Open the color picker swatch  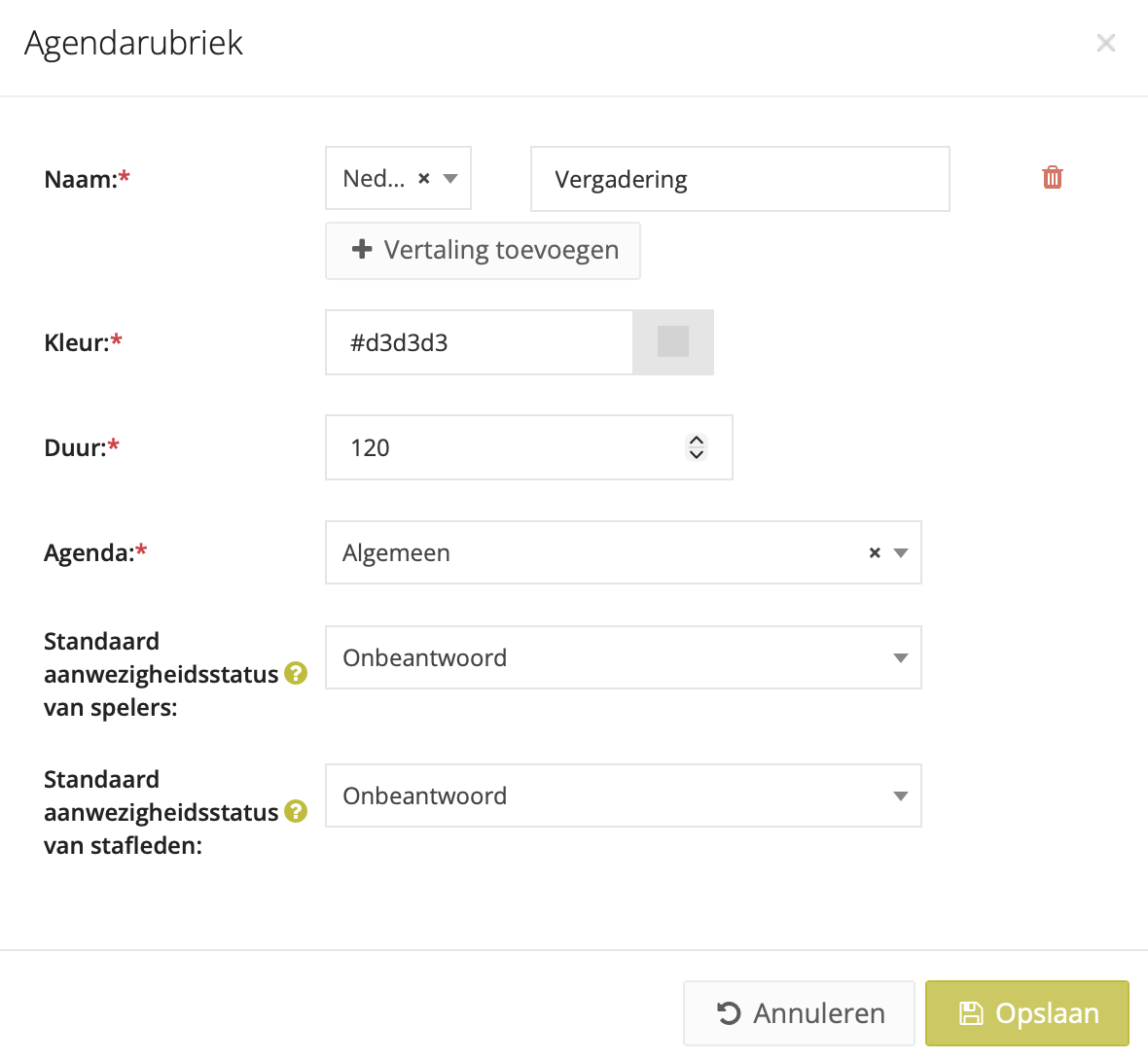pyautogui.click(x=673, y=342)
